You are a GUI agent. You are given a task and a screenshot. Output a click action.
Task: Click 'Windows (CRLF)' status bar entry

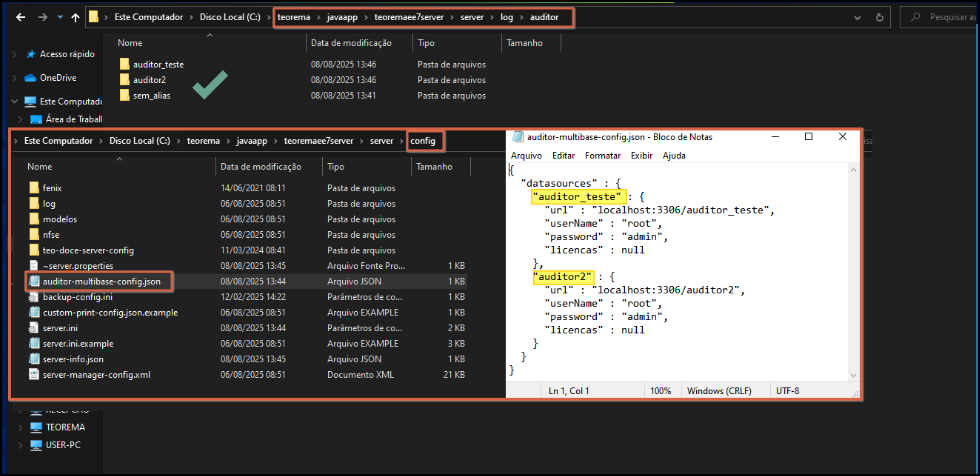click(719, 391)
